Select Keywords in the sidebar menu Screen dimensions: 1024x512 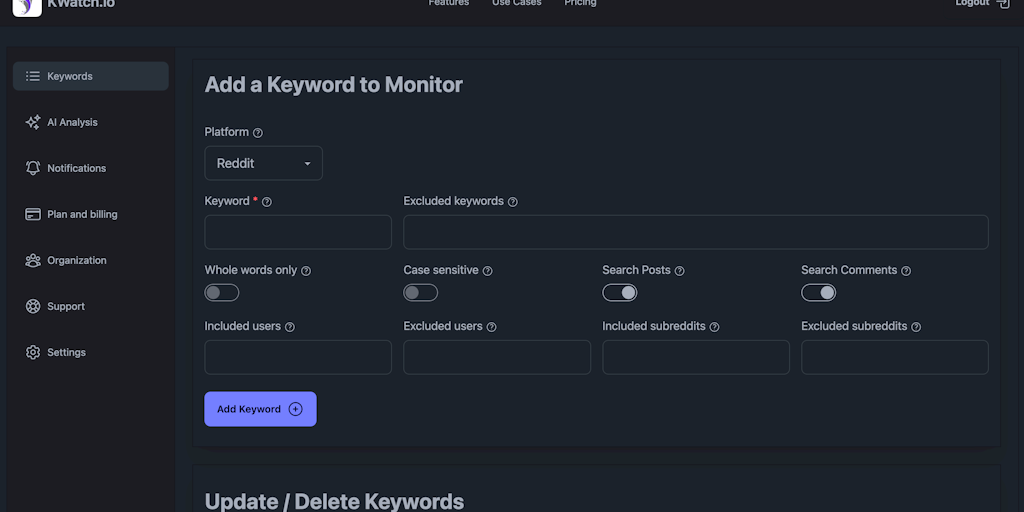90,76
